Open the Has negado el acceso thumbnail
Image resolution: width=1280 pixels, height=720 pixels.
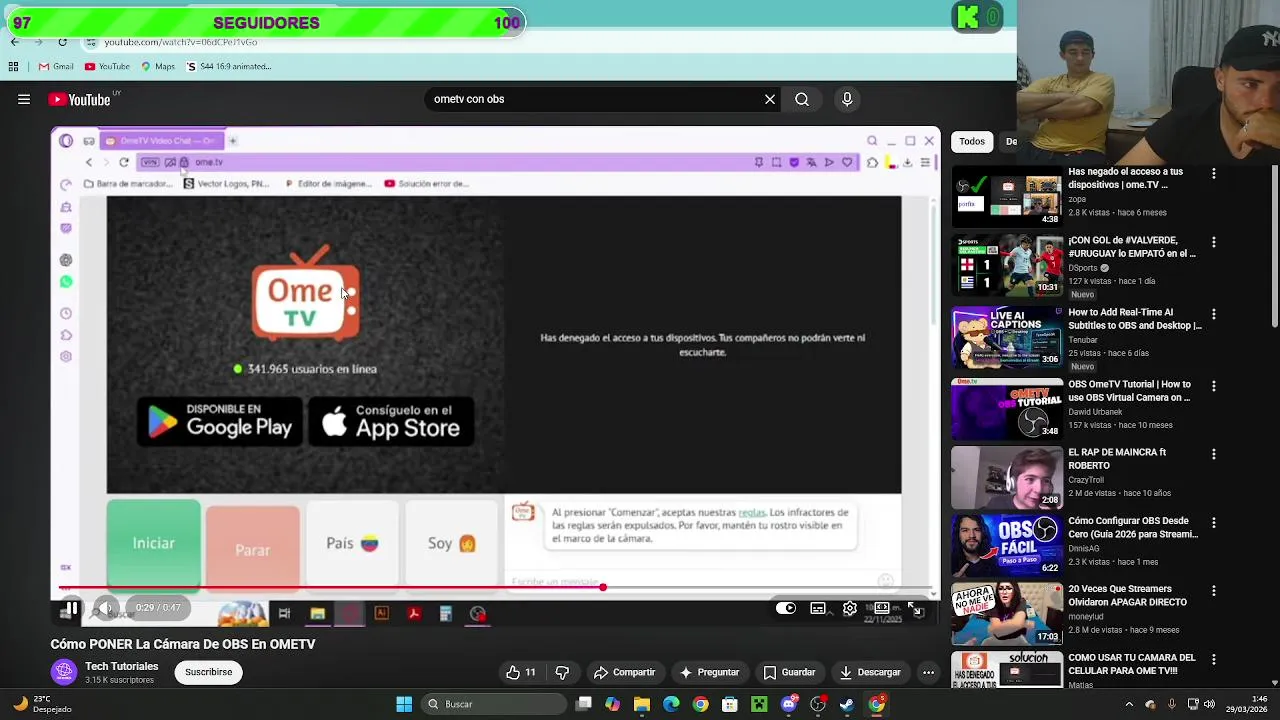[1007, 199]
